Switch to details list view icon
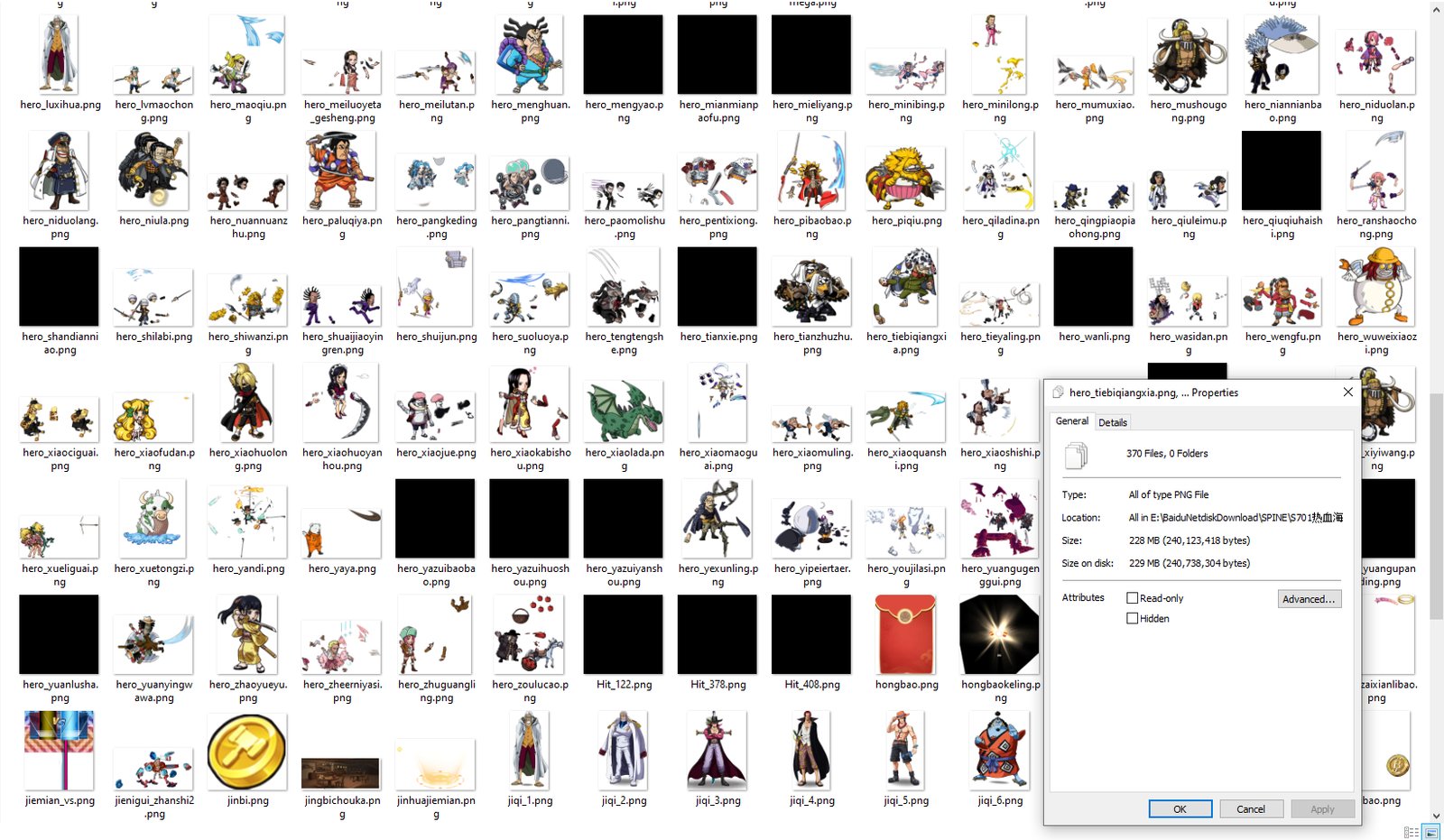 click(1412, 832)
